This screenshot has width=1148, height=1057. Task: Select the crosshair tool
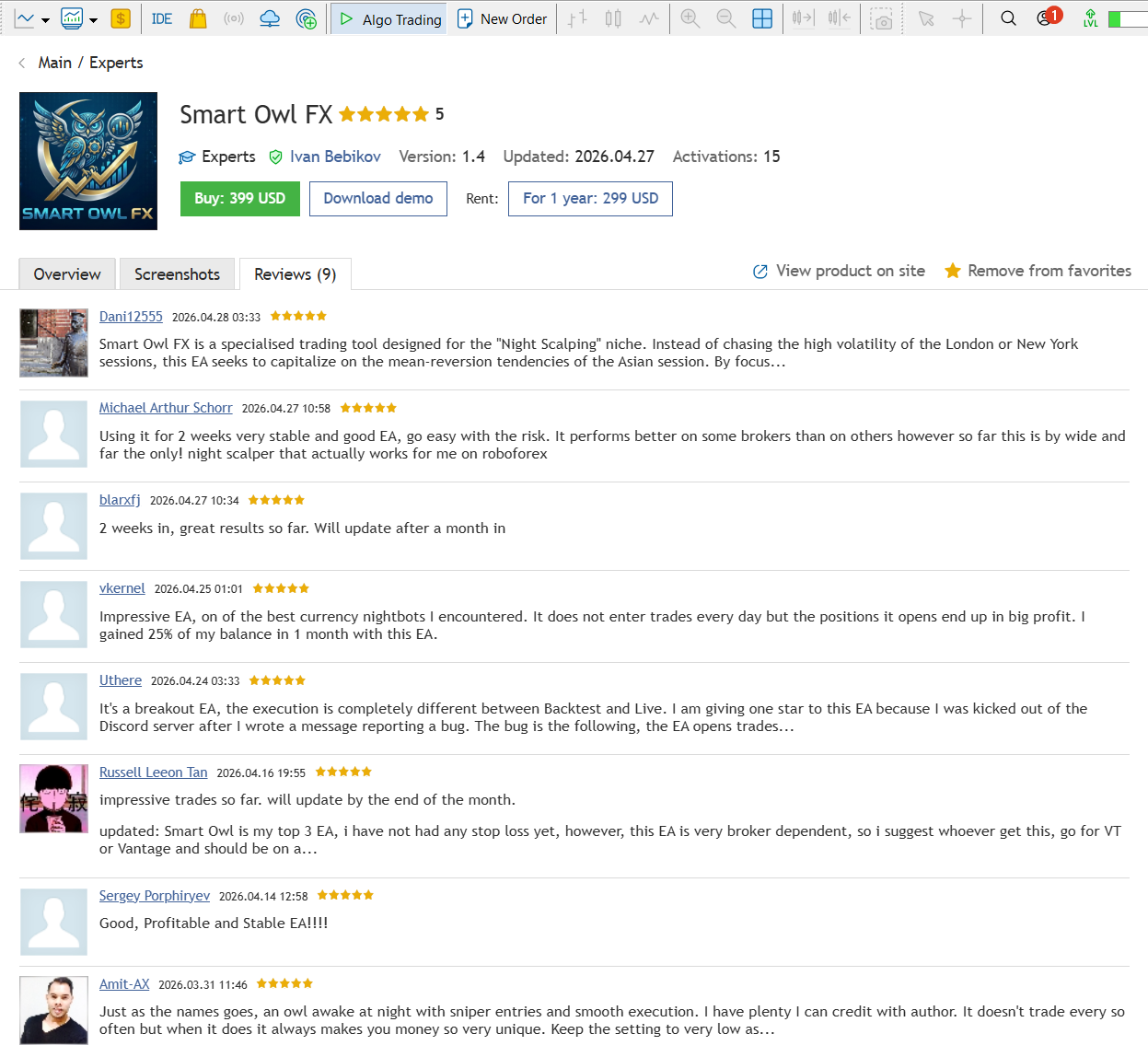[962, 18]
